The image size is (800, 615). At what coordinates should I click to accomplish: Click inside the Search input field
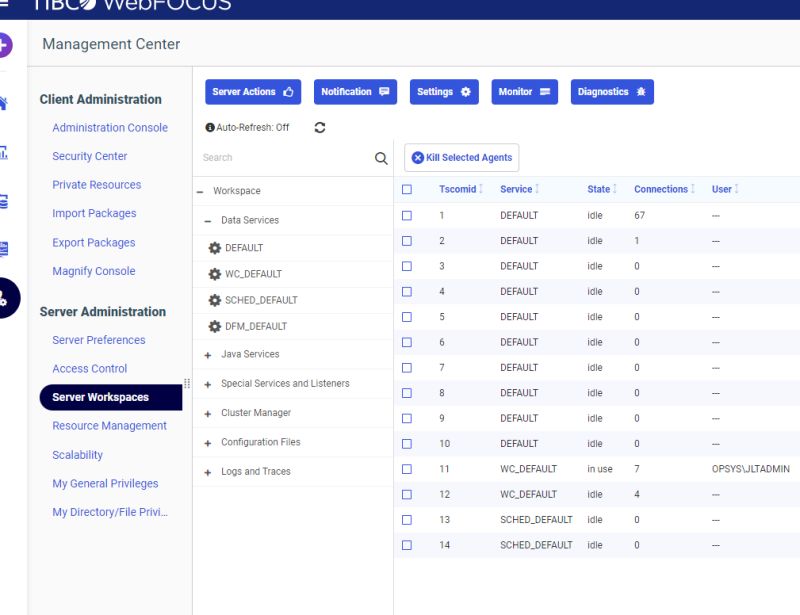coord(280,157)
